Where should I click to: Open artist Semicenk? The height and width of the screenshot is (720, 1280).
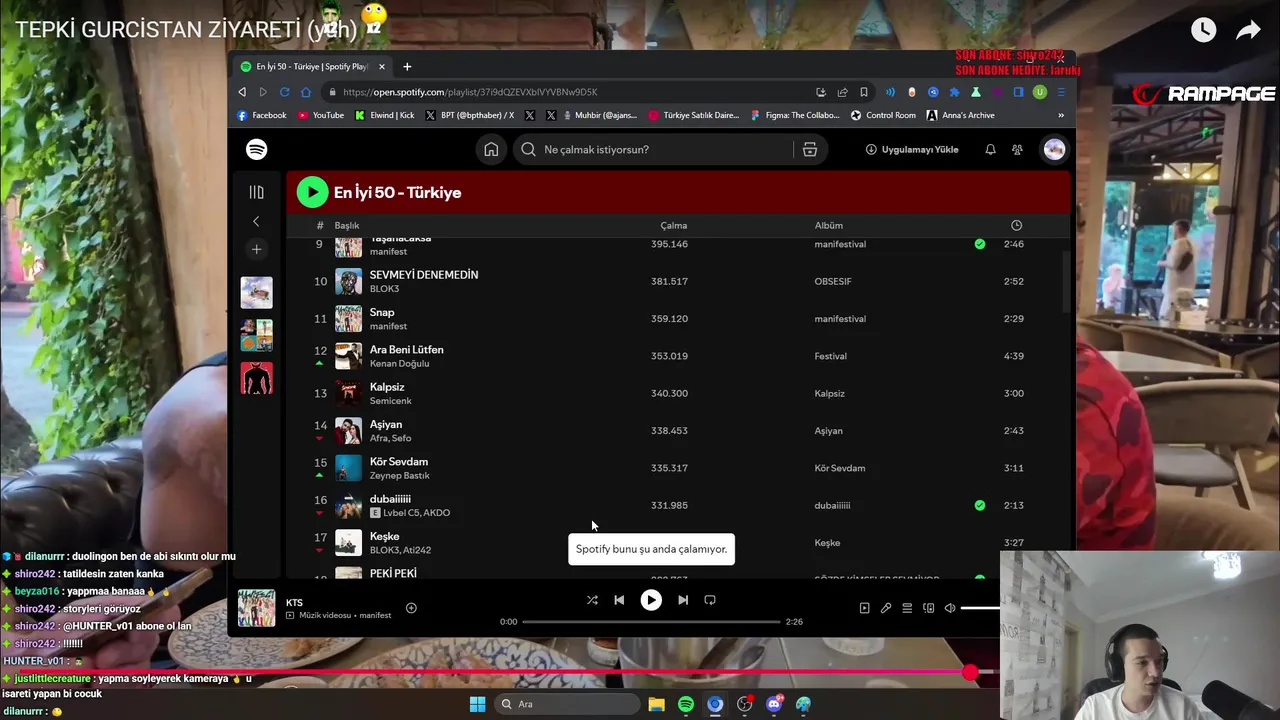click(x=391, y=401)
